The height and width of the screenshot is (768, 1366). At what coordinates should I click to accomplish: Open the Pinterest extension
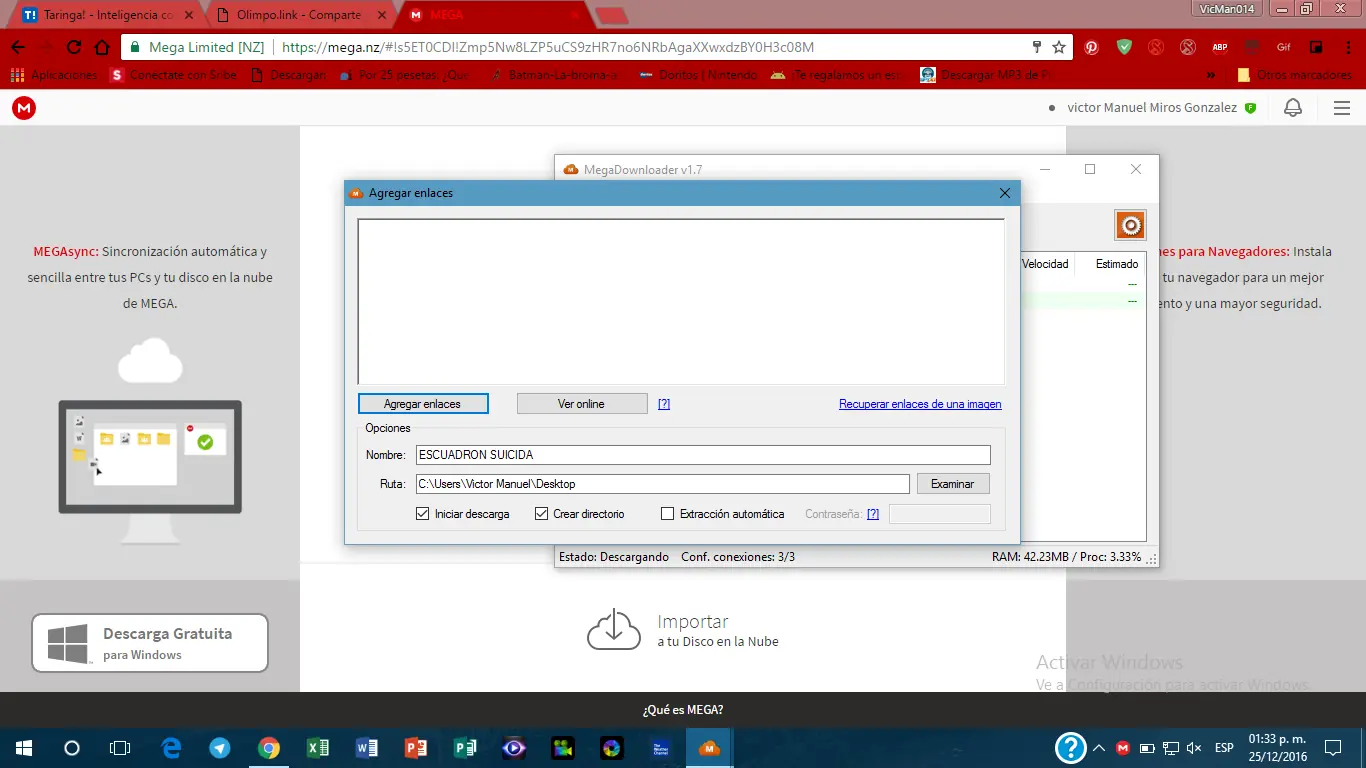coord(1092,47)
